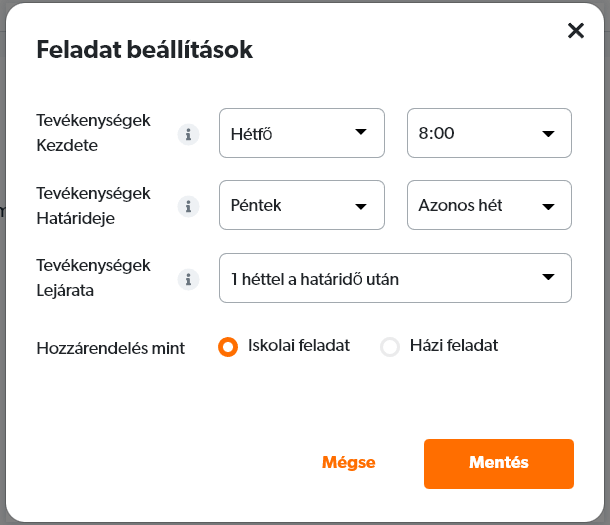
Task: Click the 'Tevékenységek Határideje' field label
Action: (93, 204)
